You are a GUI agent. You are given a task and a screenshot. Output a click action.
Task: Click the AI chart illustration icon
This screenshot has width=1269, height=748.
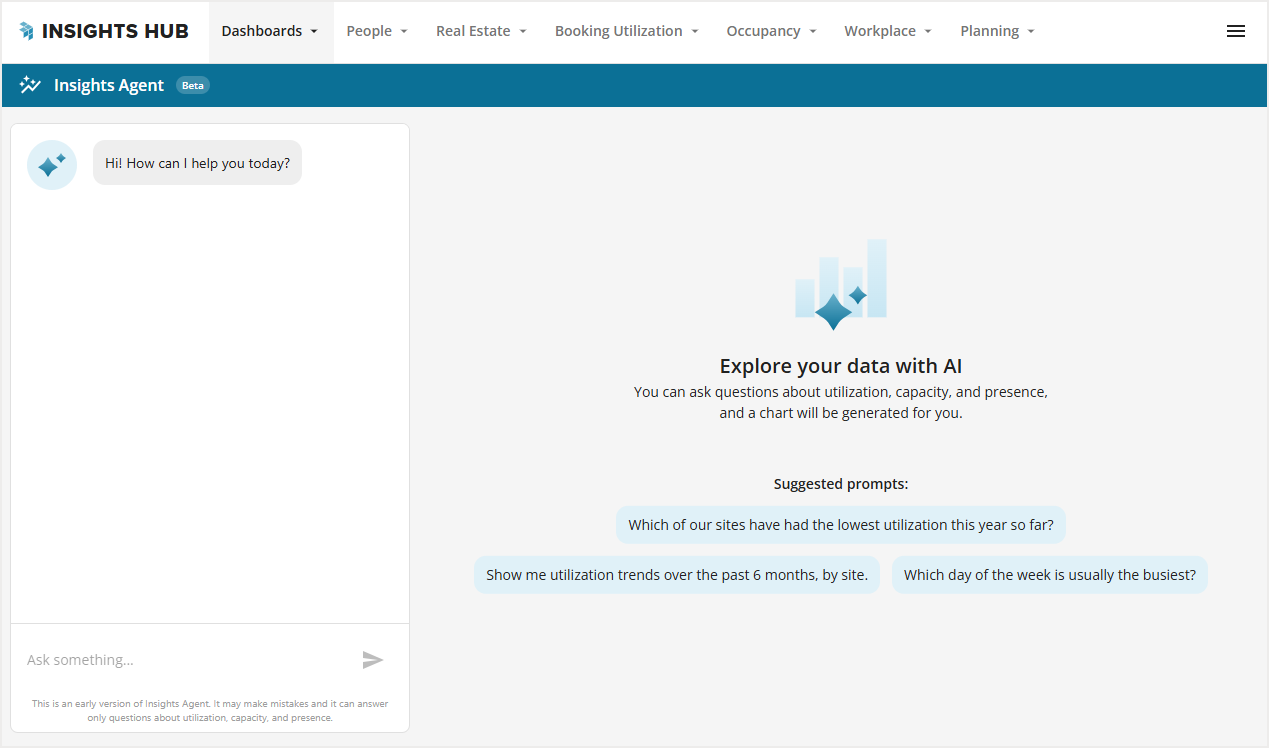tap(841, 285)
